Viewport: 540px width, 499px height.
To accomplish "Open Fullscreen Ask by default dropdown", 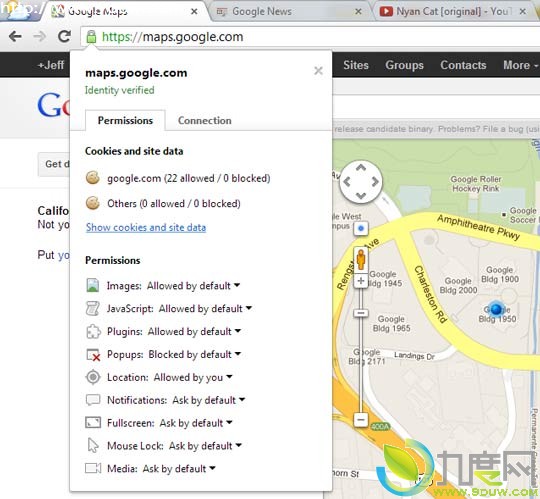I will [196, 423].
